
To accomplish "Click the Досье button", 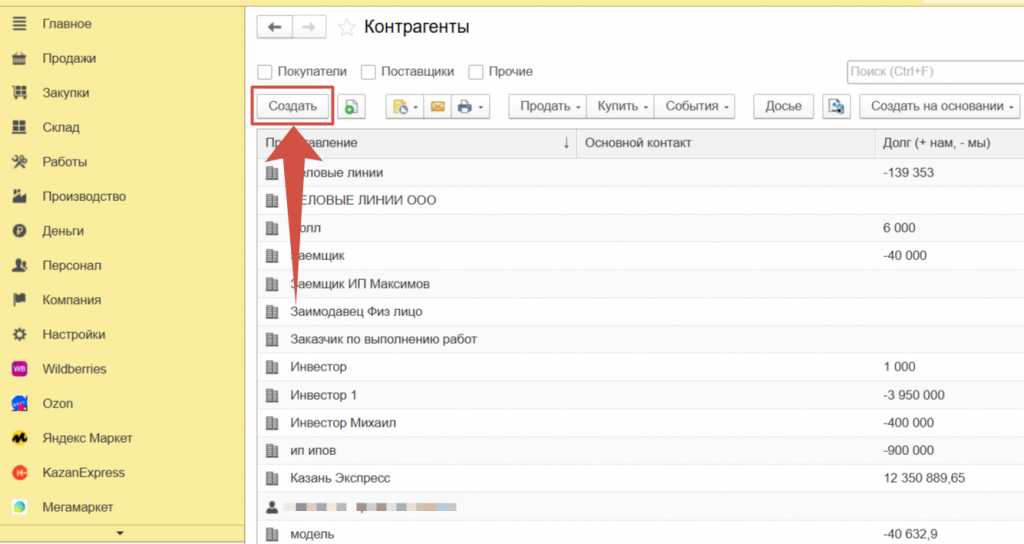I will 783,106.
